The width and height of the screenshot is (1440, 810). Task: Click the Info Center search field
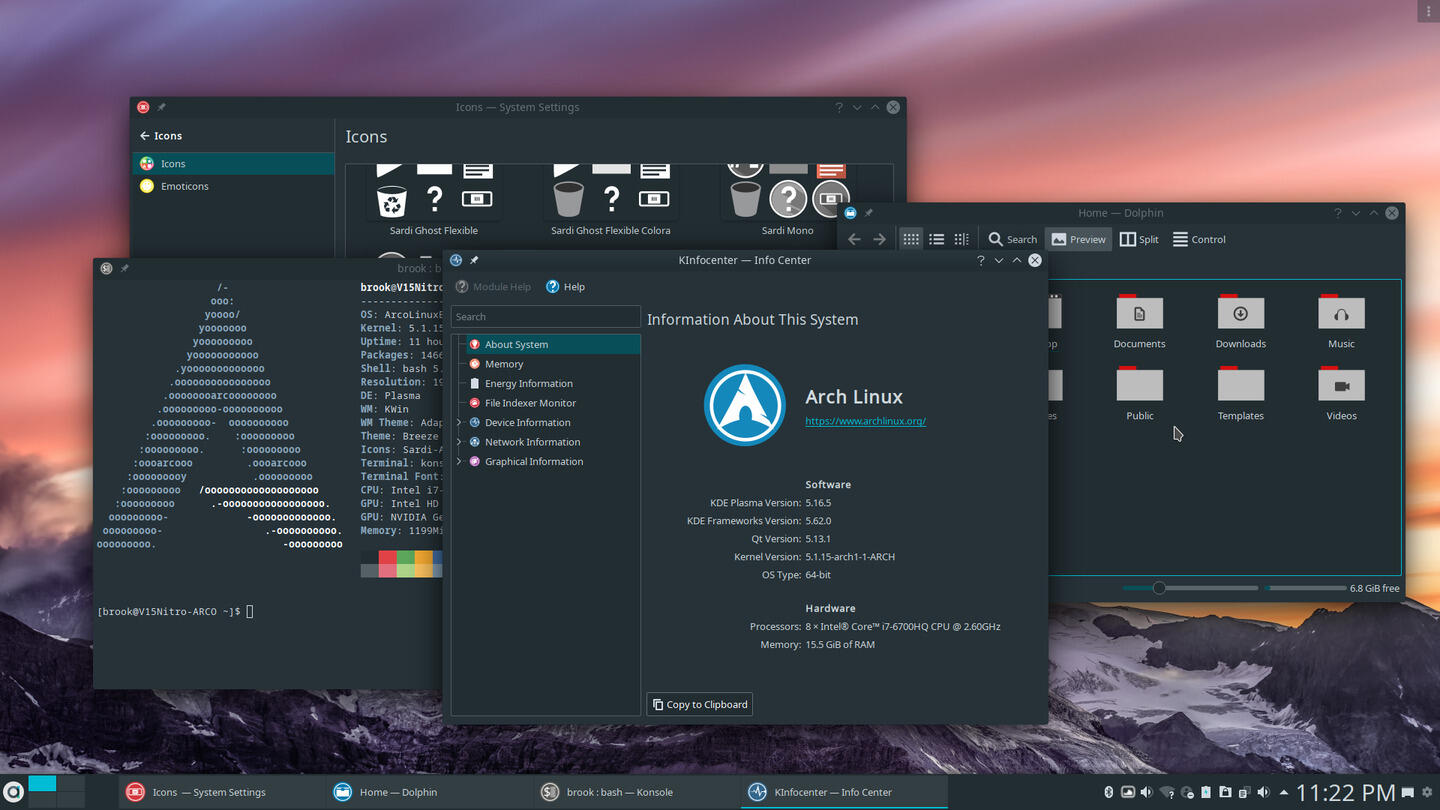click(x=545, y=316)
